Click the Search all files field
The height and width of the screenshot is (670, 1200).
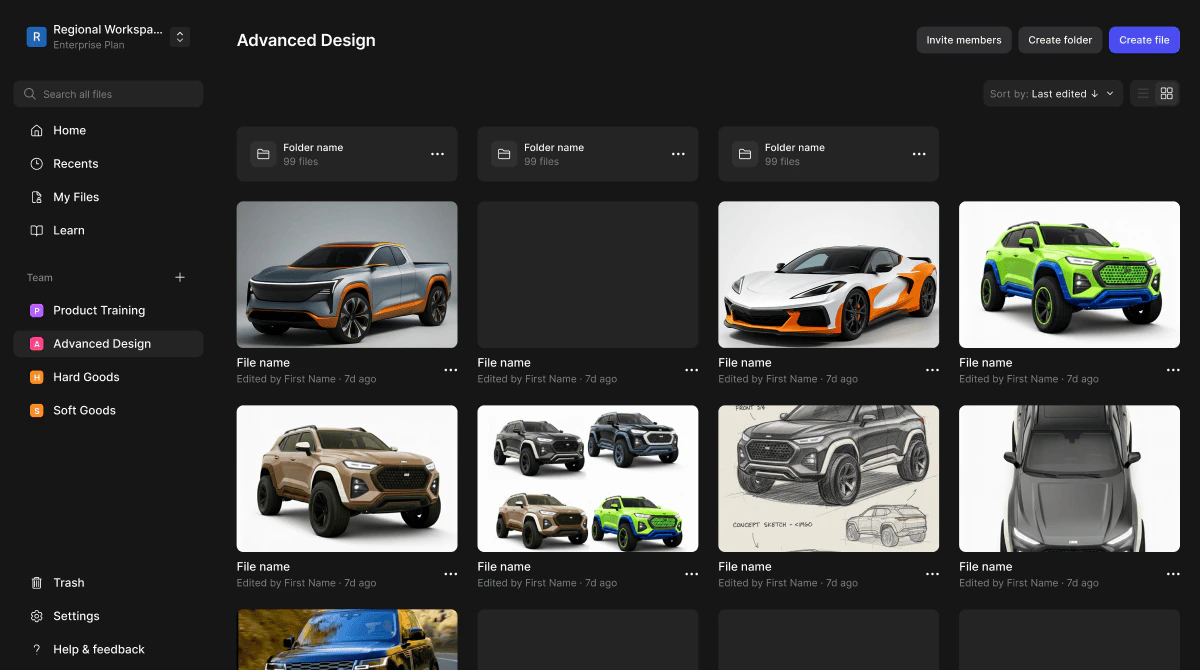[x=108, y=94]
